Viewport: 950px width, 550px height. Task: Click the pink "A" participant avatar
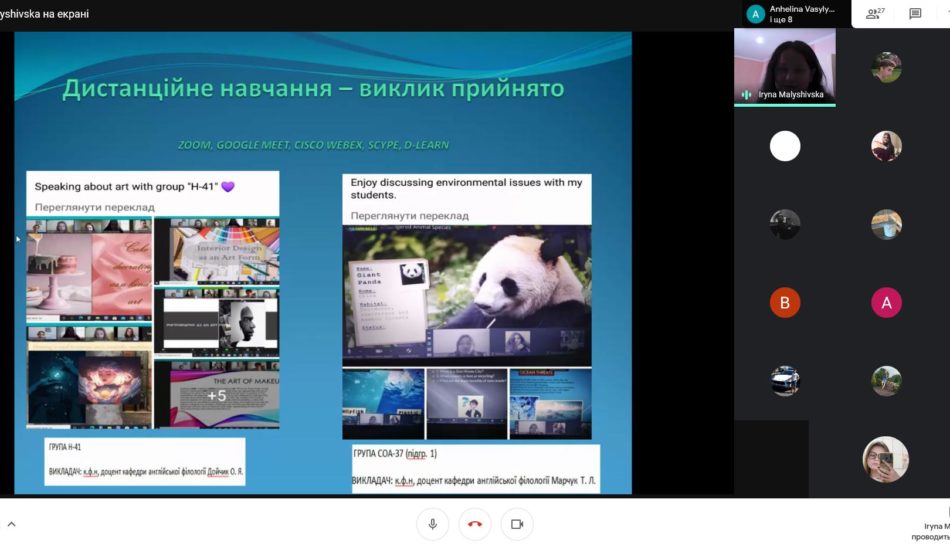click(x=886, y=302)
